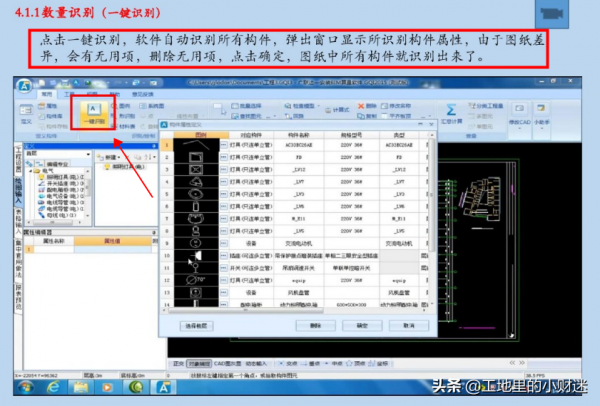This screenshot has height=406, width=600.
Task: Open the 定义 define tool in ribbon
Action: [x=26, y=114]
